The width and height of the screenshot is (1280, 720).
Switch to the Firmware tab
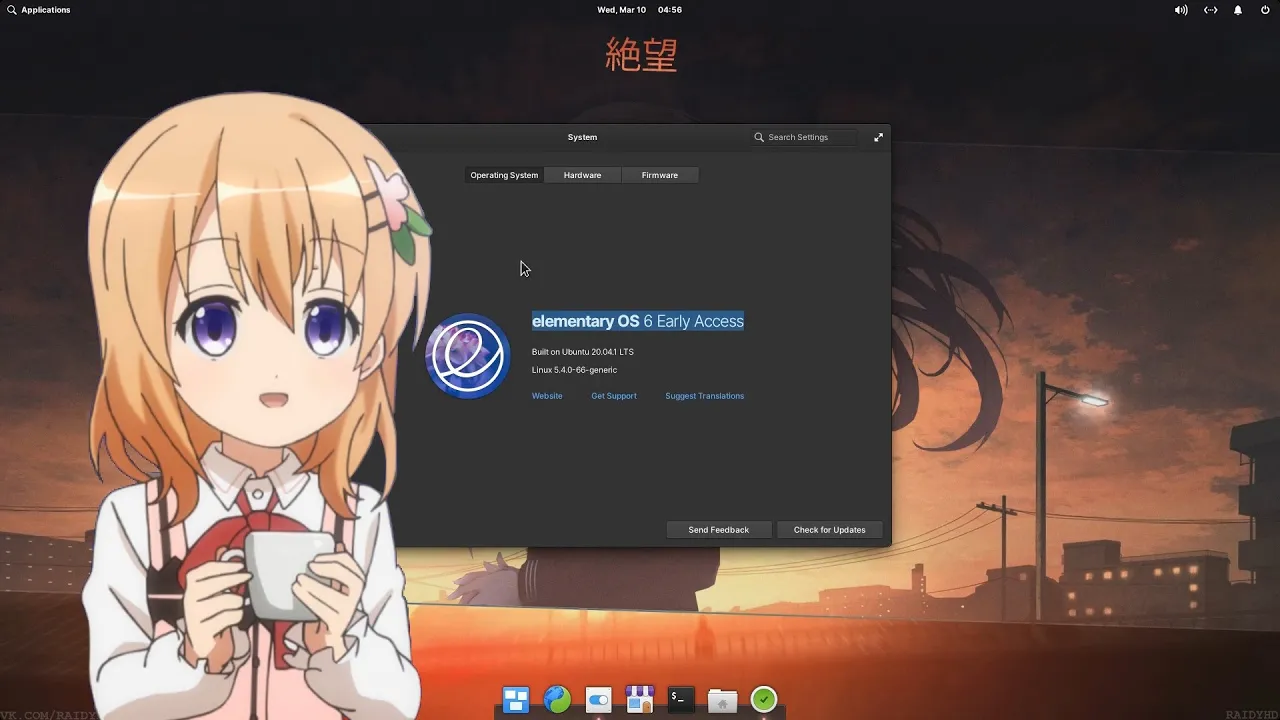659,175
